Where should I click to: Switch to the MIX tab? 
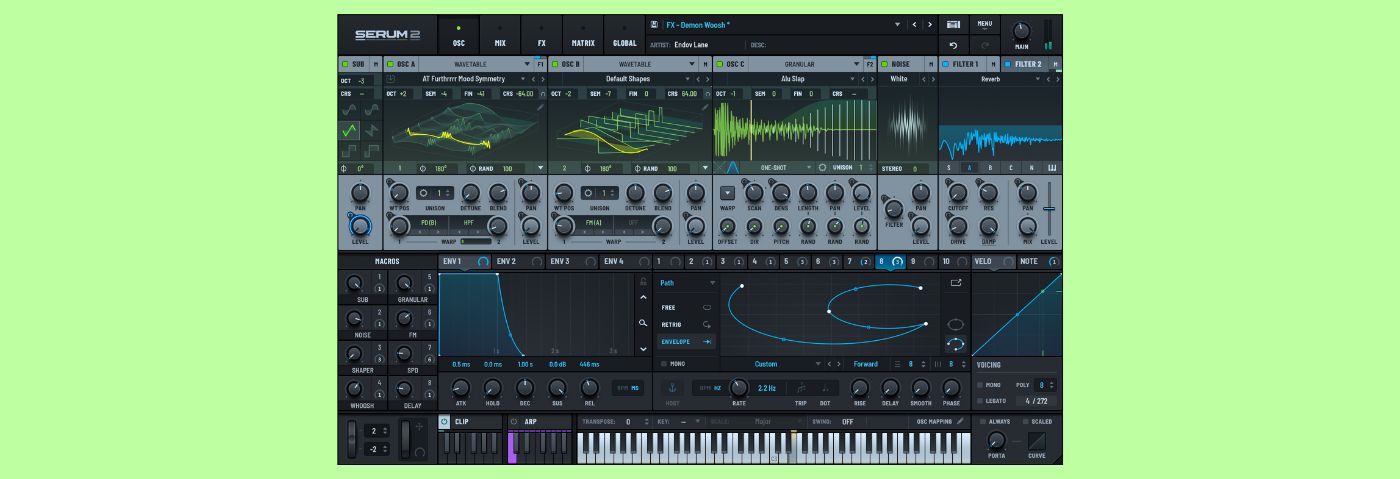pos(500,36)
